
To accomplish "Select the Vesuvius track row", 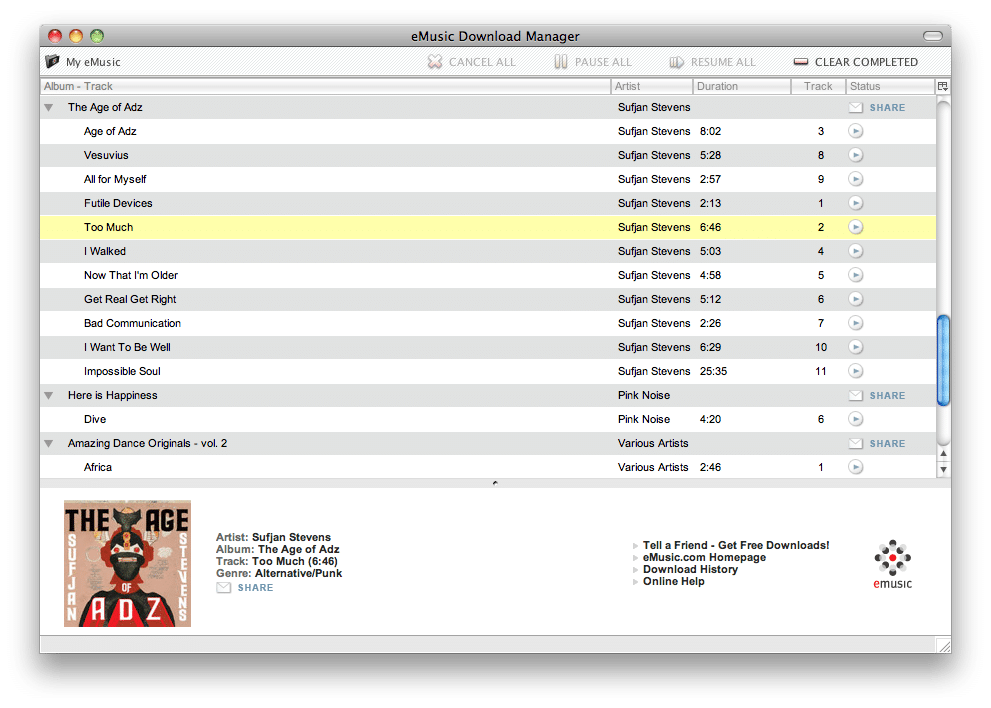I will click(x=488, y=155).
